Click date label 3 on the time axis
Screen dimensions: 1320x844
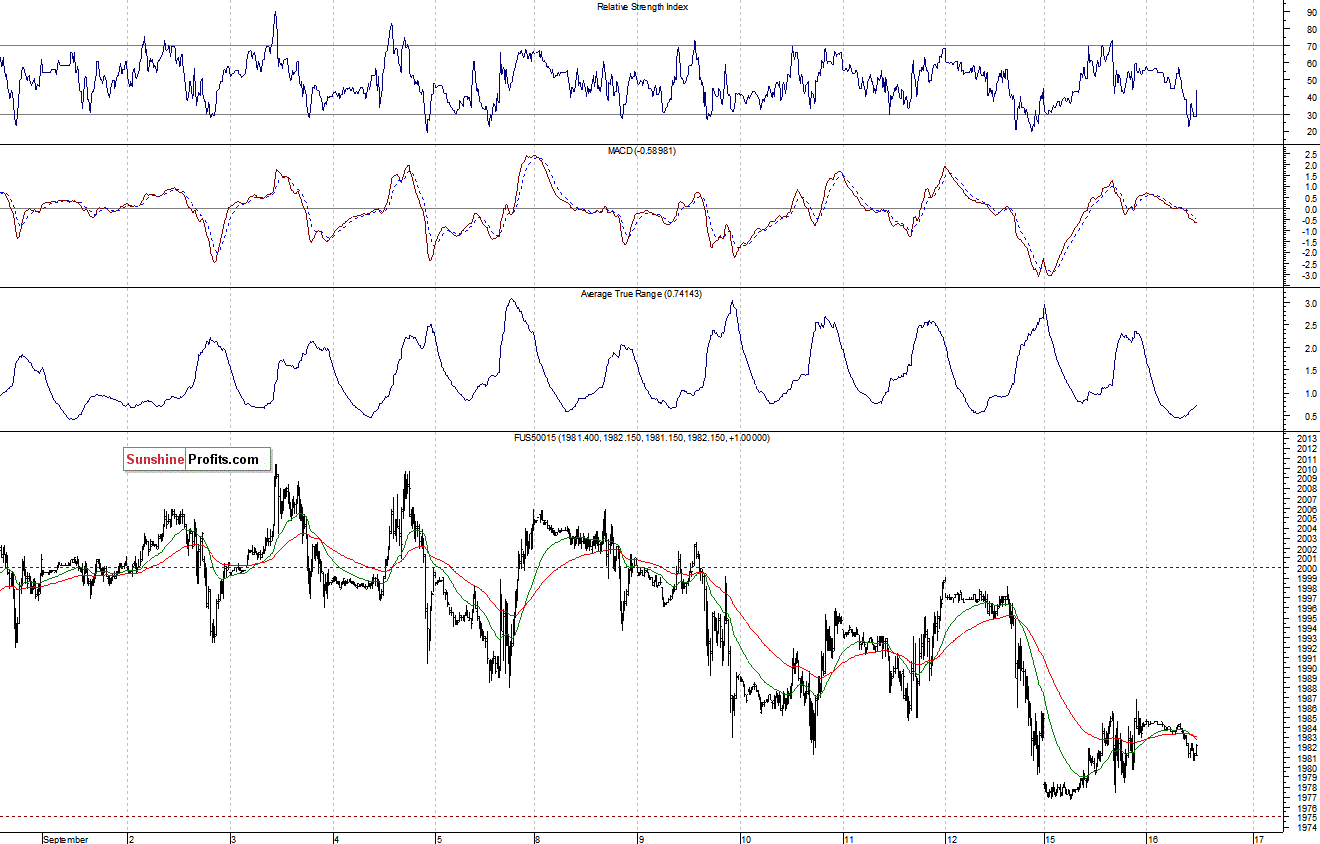(233, 839)
